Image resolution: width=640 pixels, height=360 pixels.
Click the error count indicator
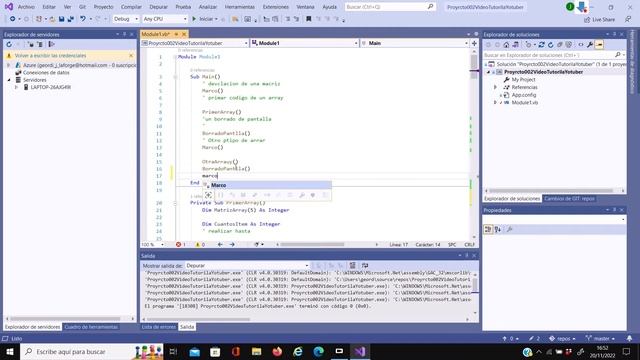pyautogui.click(x=180, y=244)
